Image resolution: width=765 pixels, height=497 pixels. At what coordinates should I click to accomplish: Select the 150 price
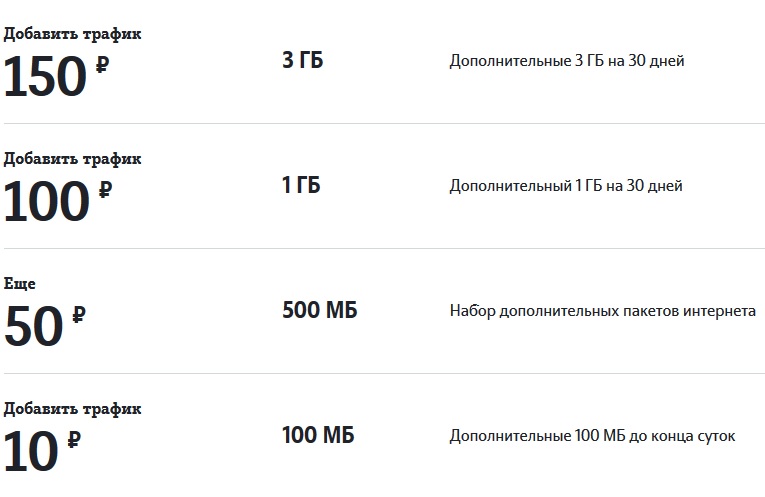point(45,76)
